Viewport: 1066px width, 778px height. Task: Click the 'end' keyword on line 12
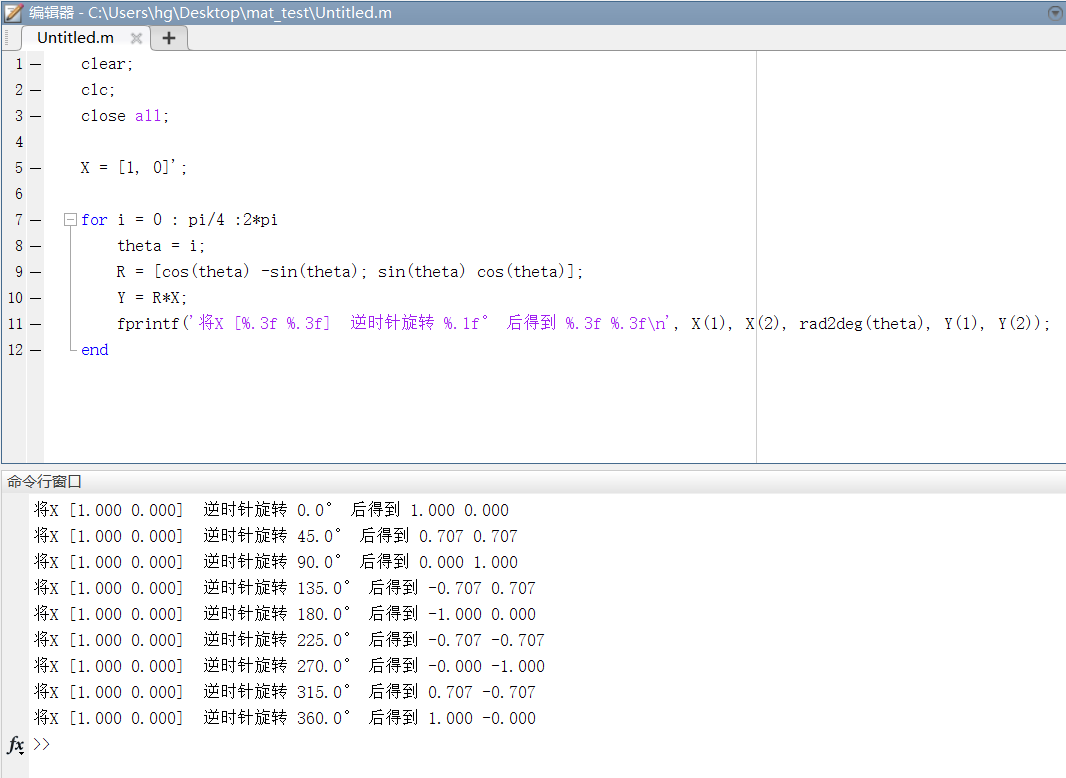click(94, 350)
